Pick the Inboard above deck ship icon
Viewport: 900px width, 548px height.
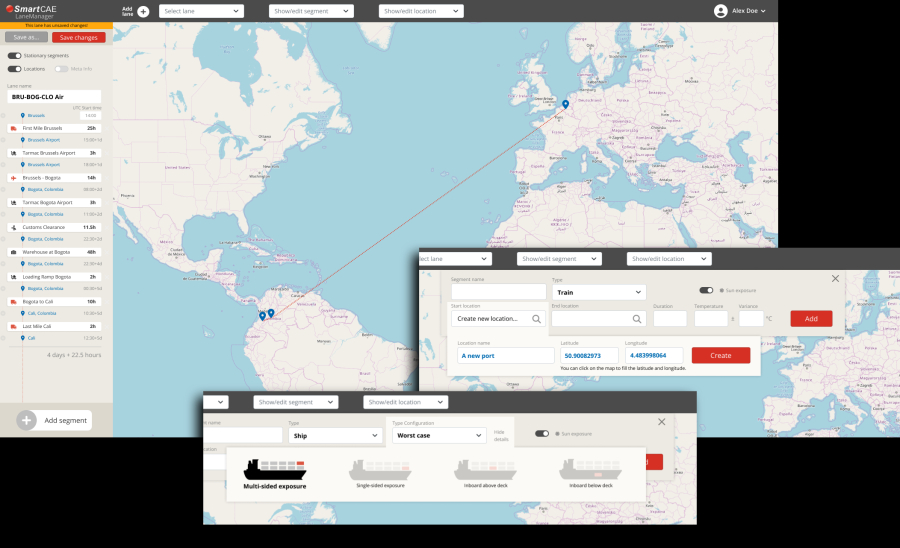tap(485, 469)
